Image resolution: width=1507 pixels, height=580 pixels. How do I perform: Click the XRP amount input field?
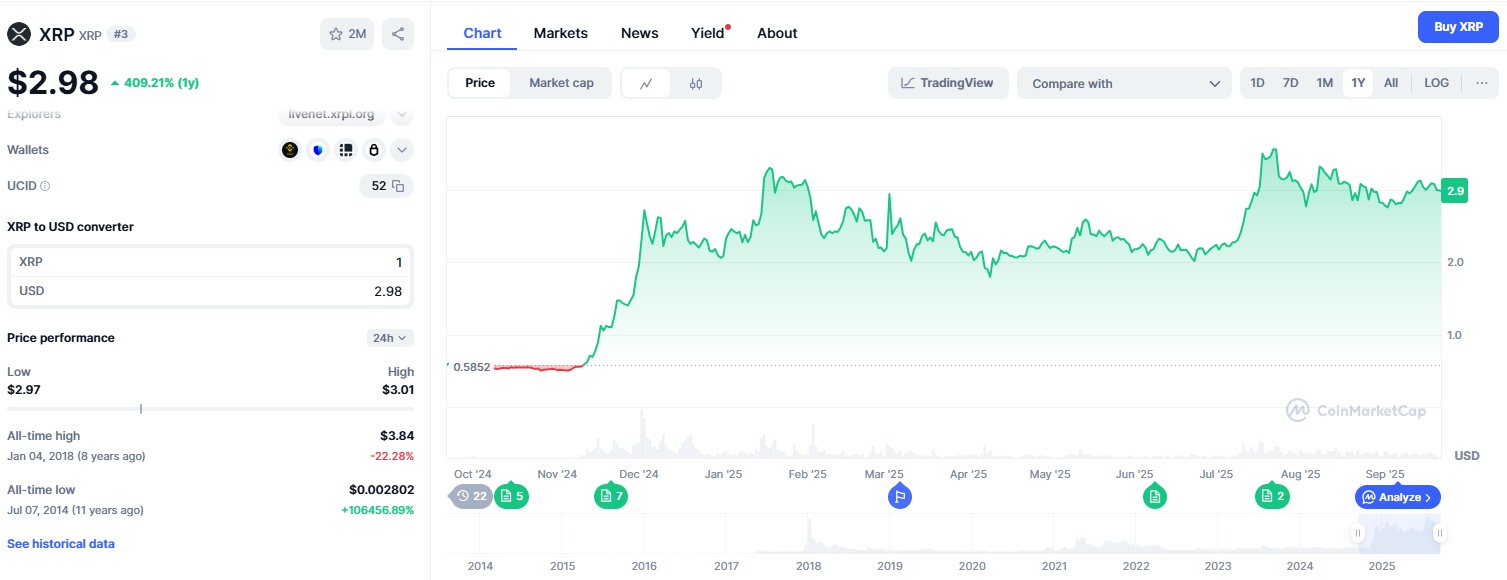point(210,262)
